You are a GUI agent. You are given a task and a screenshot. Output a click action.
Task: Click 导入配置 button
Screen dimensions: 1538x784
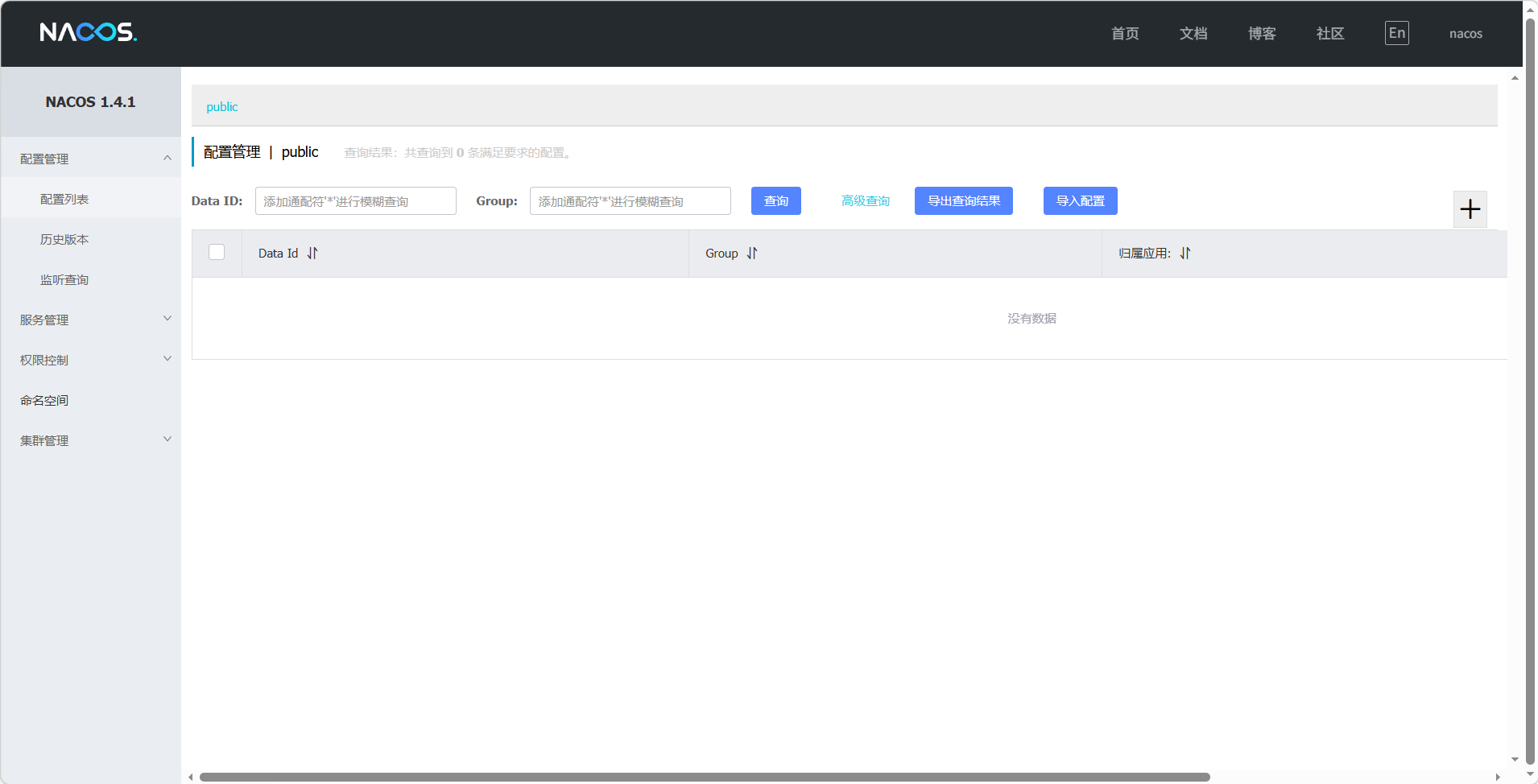click(1081, 201)
